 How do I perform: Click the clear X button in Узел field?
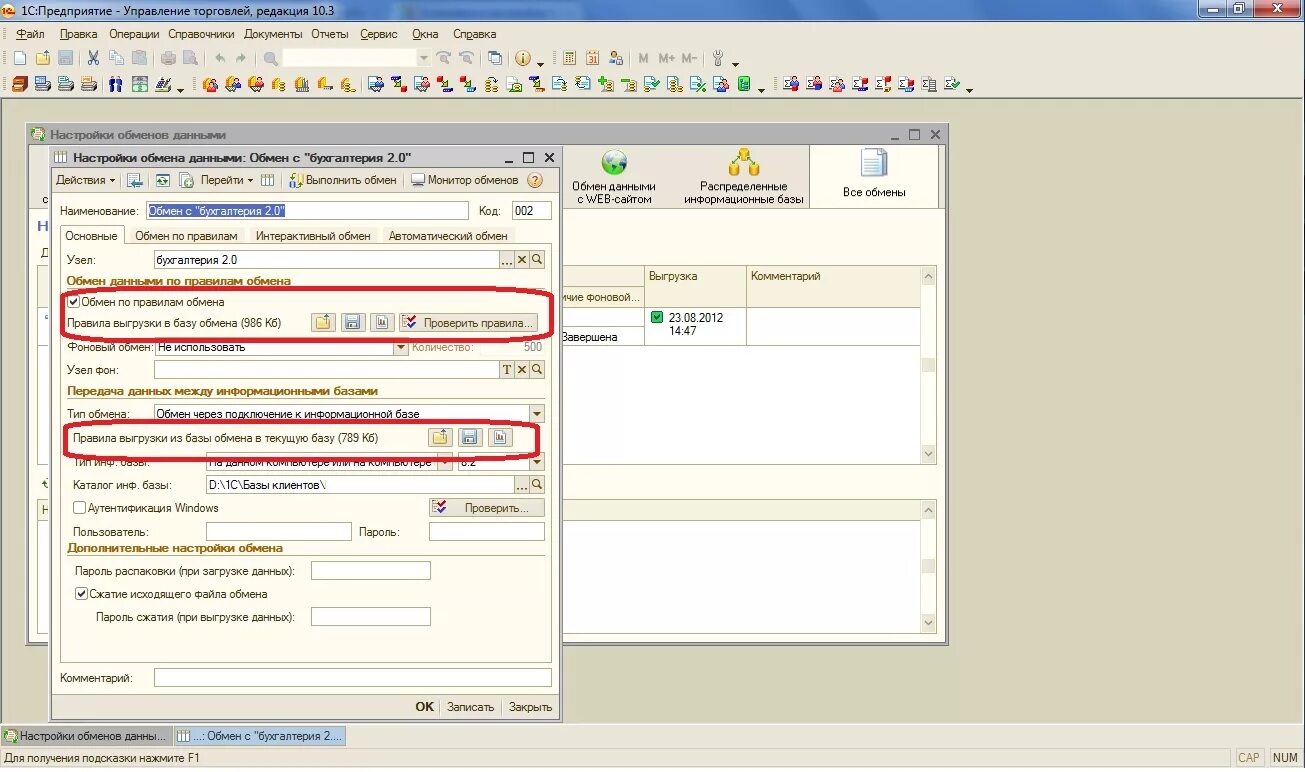[x=522, y=260]
